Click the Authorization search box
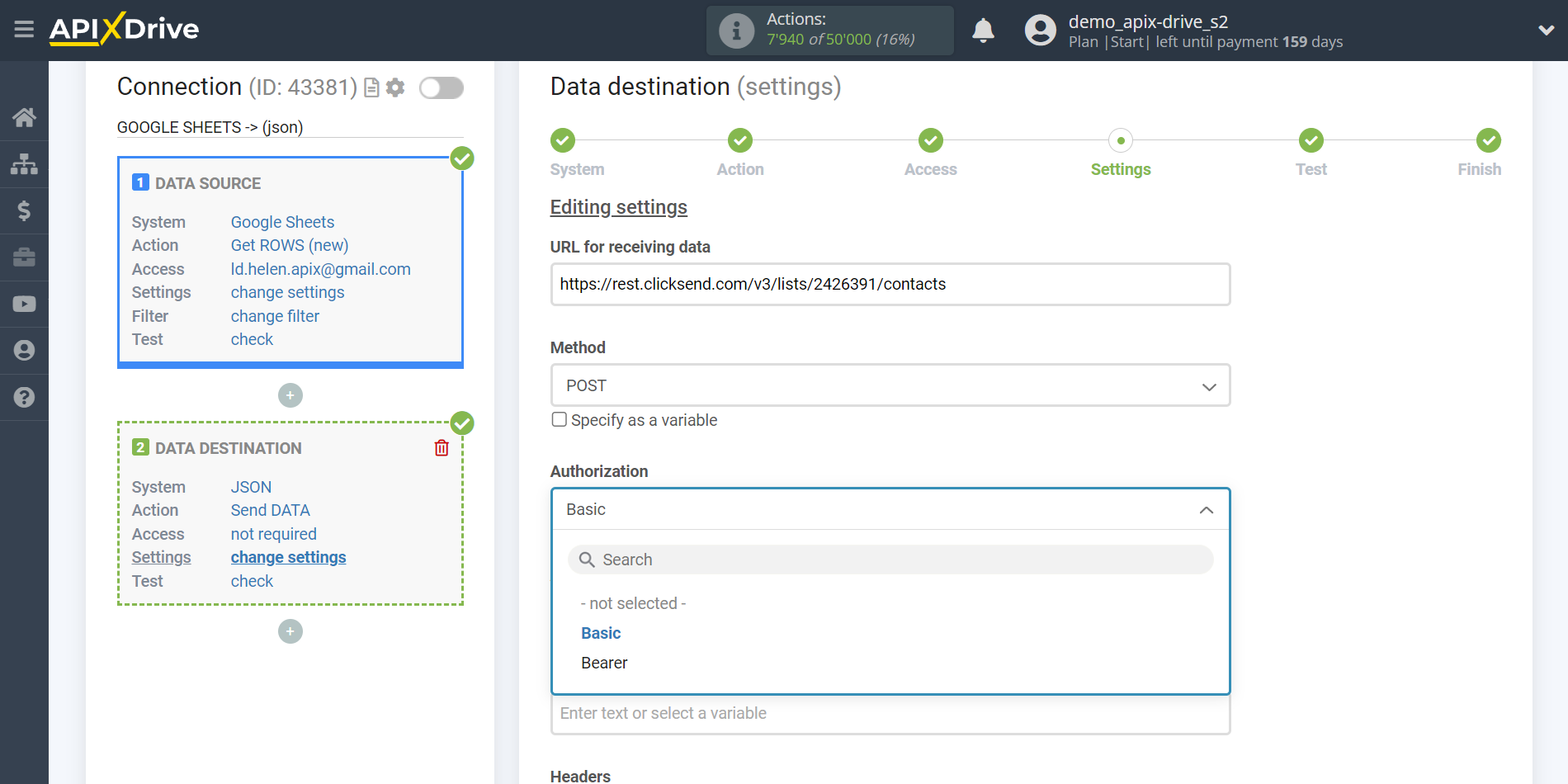Viewport: 1568px width, 784px height. point(890,560)
